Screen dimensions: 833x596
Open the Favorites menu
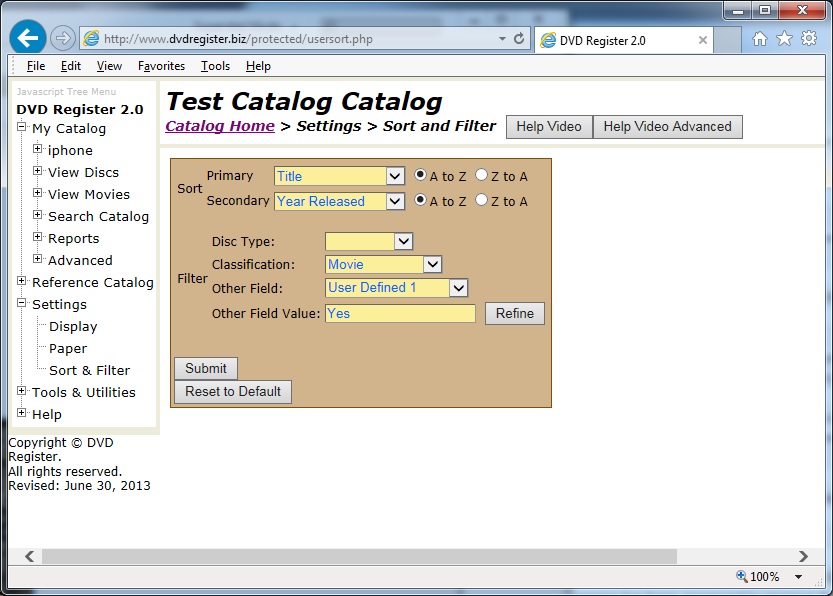(x=162, y=66)
